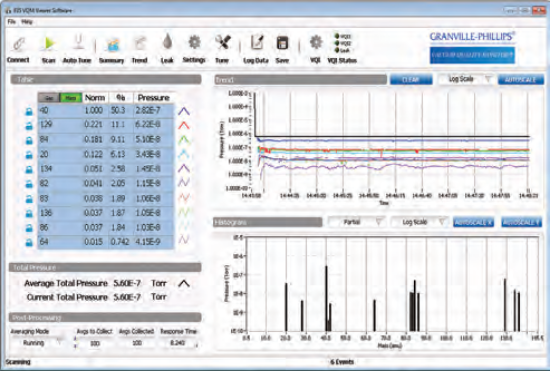Open the Trend Log Scale dropdown

click(466, 80)
